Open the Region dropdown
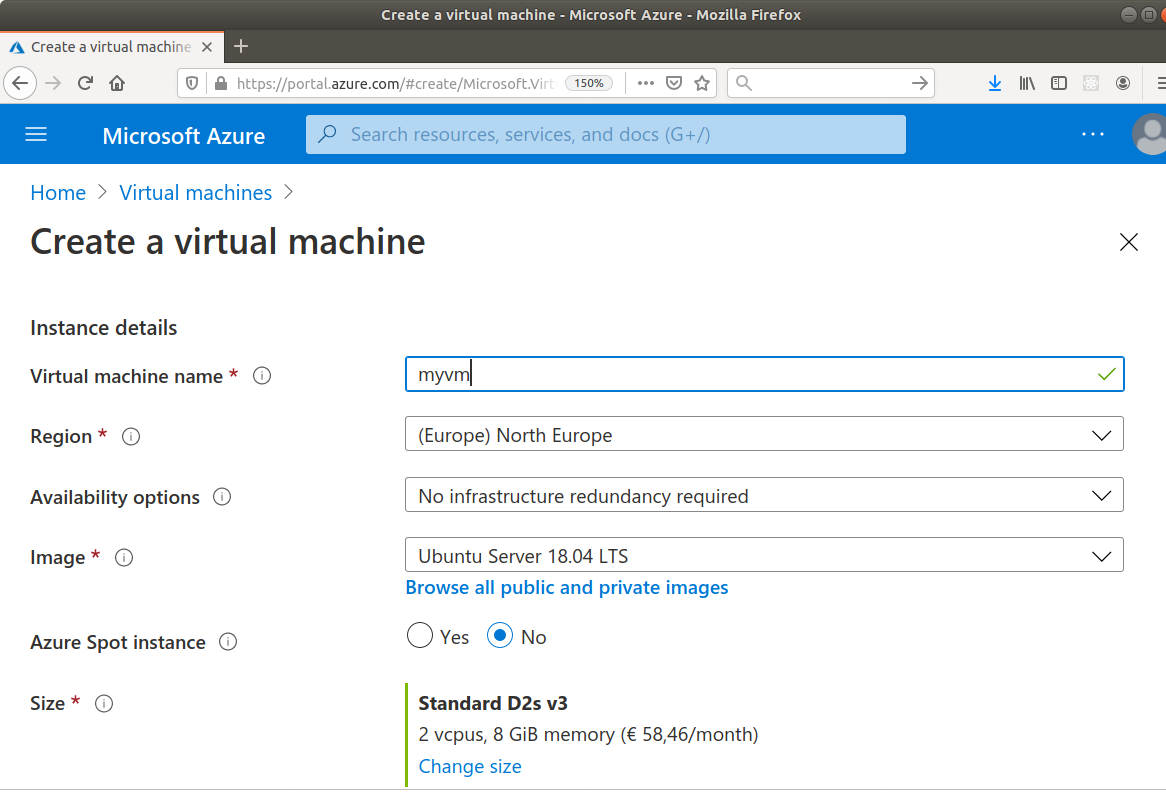1166x811 pixels. click(x=764, y=434)
